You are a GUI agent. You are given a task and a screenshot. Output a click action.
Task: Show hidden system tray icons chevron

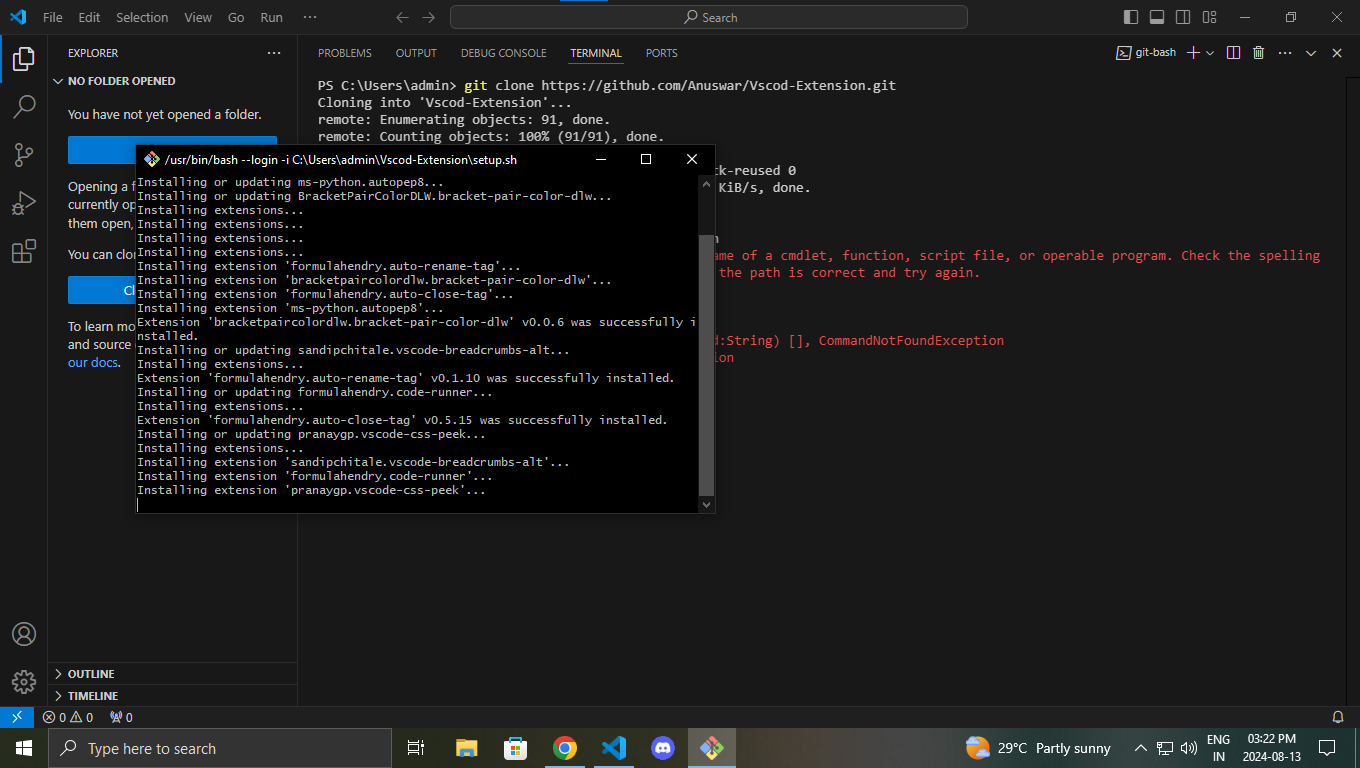[x=1140, y=748]
